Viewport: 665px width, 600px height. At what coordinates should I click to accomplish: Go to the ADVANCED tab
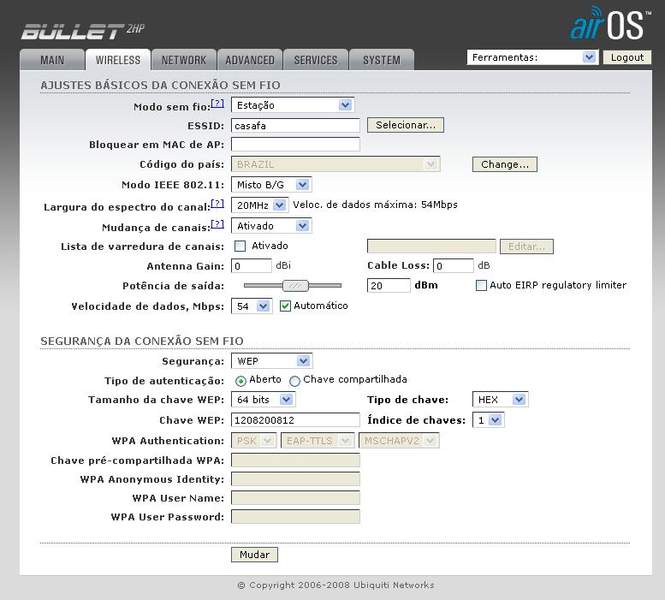pos(250,60)
